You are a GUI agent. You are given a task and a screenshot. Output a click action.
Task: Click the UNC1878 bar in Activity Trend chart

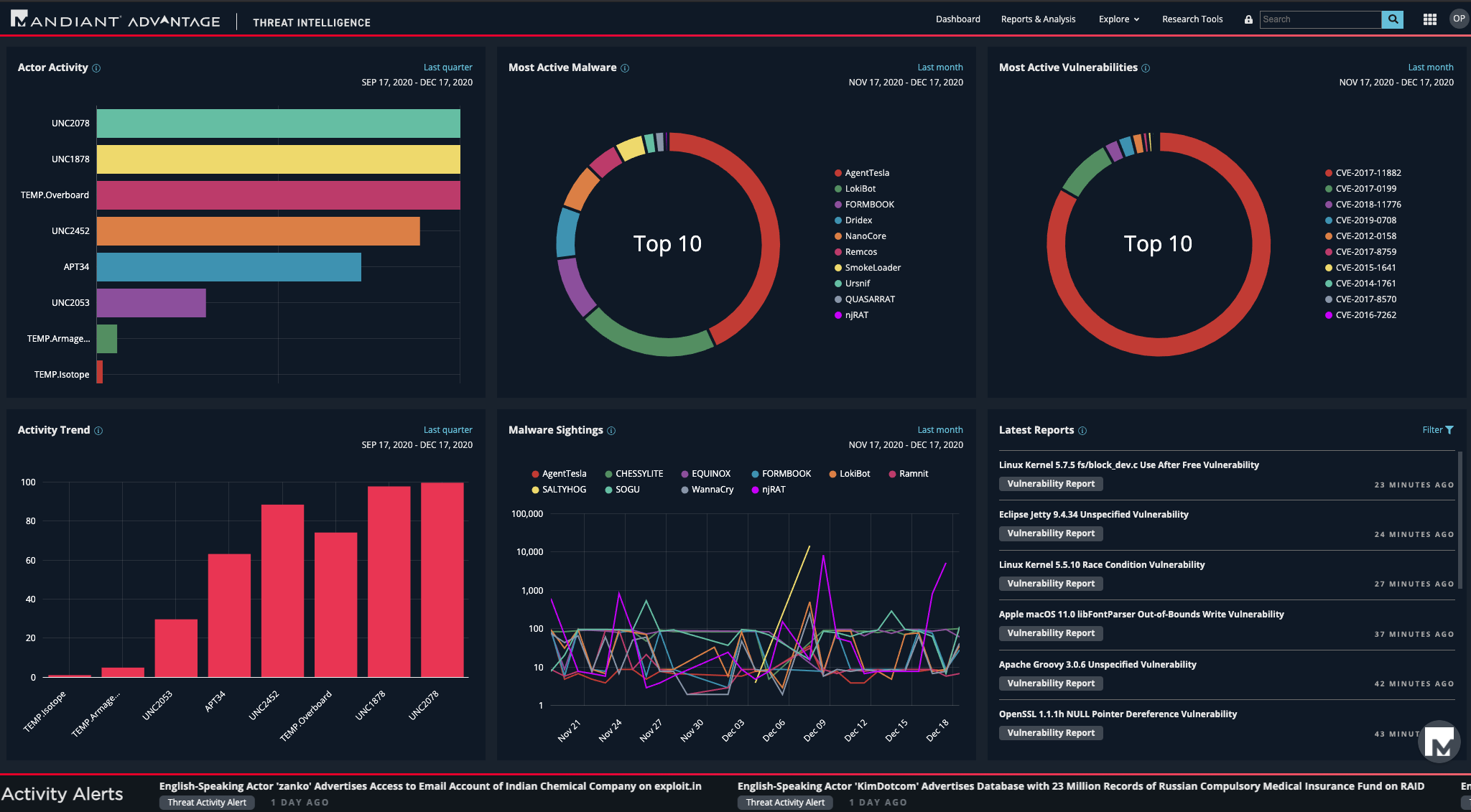click(389, 582)
